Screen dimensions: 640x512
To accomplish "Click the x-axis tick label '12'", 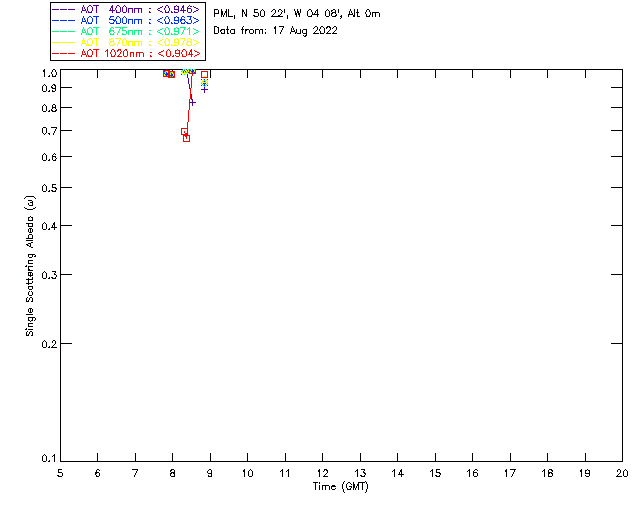I will pyautogui.click(x=322, y=473).
